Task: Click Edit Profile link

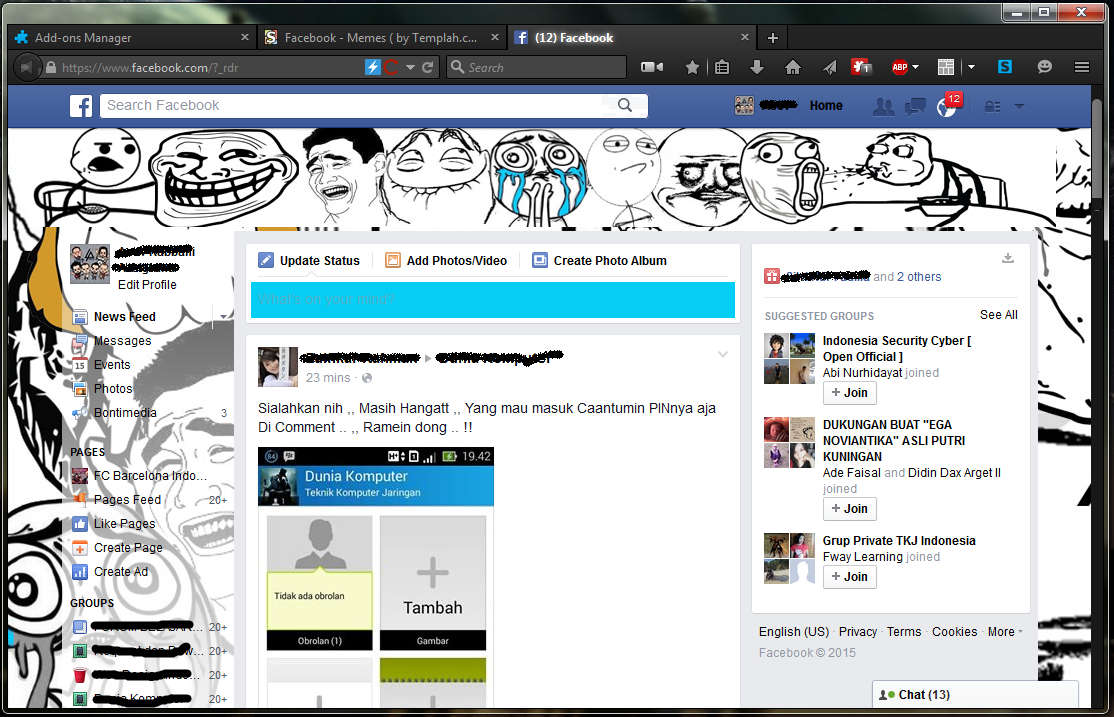Action: click(x=147, y=284)
